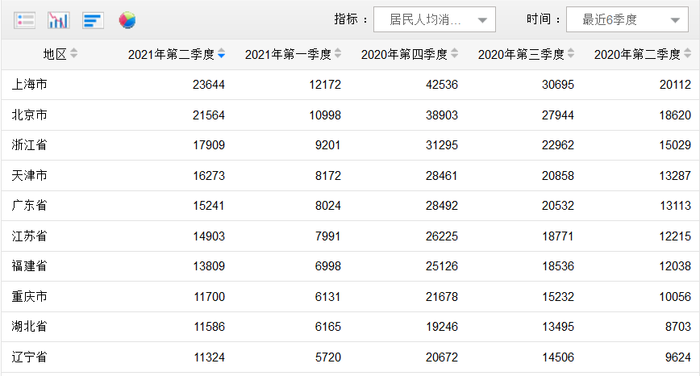Expand the 最近6季度 dropdown arrow

tap(675, 20)
